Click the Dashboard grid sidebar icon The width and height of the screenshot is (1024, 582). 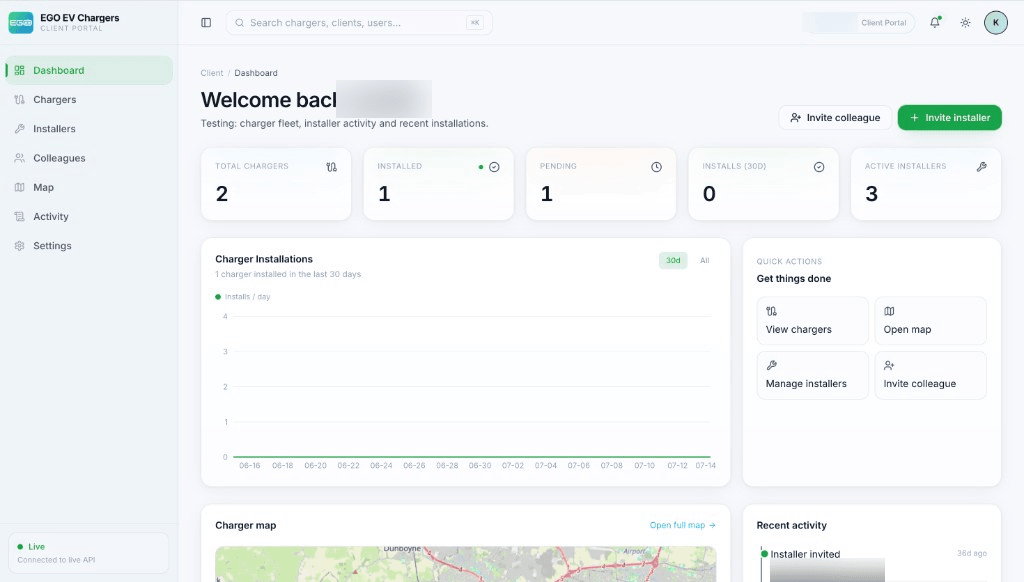point(20,71)
